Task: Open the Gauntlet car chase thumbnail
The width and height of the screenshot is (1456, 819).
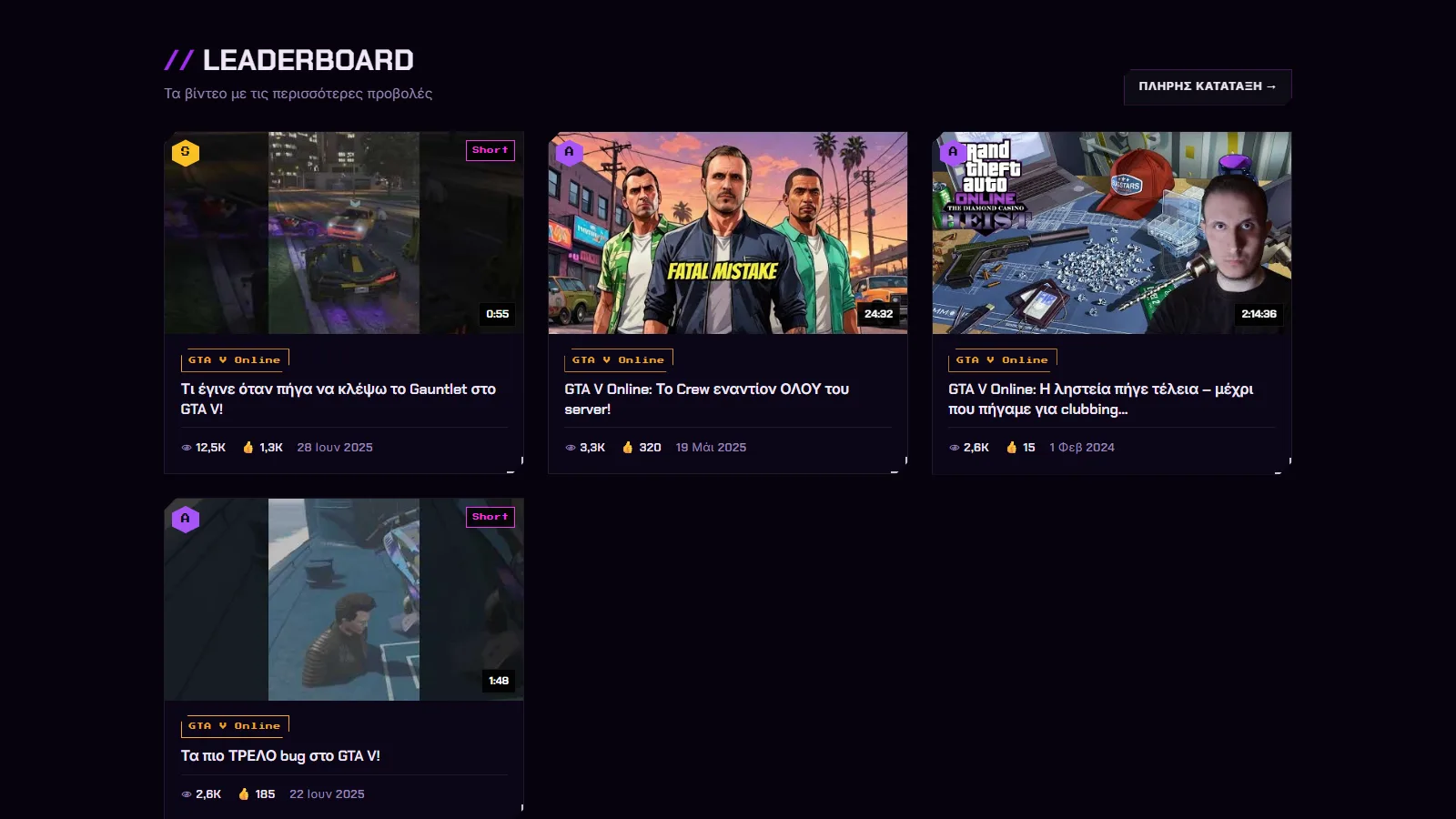Action: [x=344, y=233]
